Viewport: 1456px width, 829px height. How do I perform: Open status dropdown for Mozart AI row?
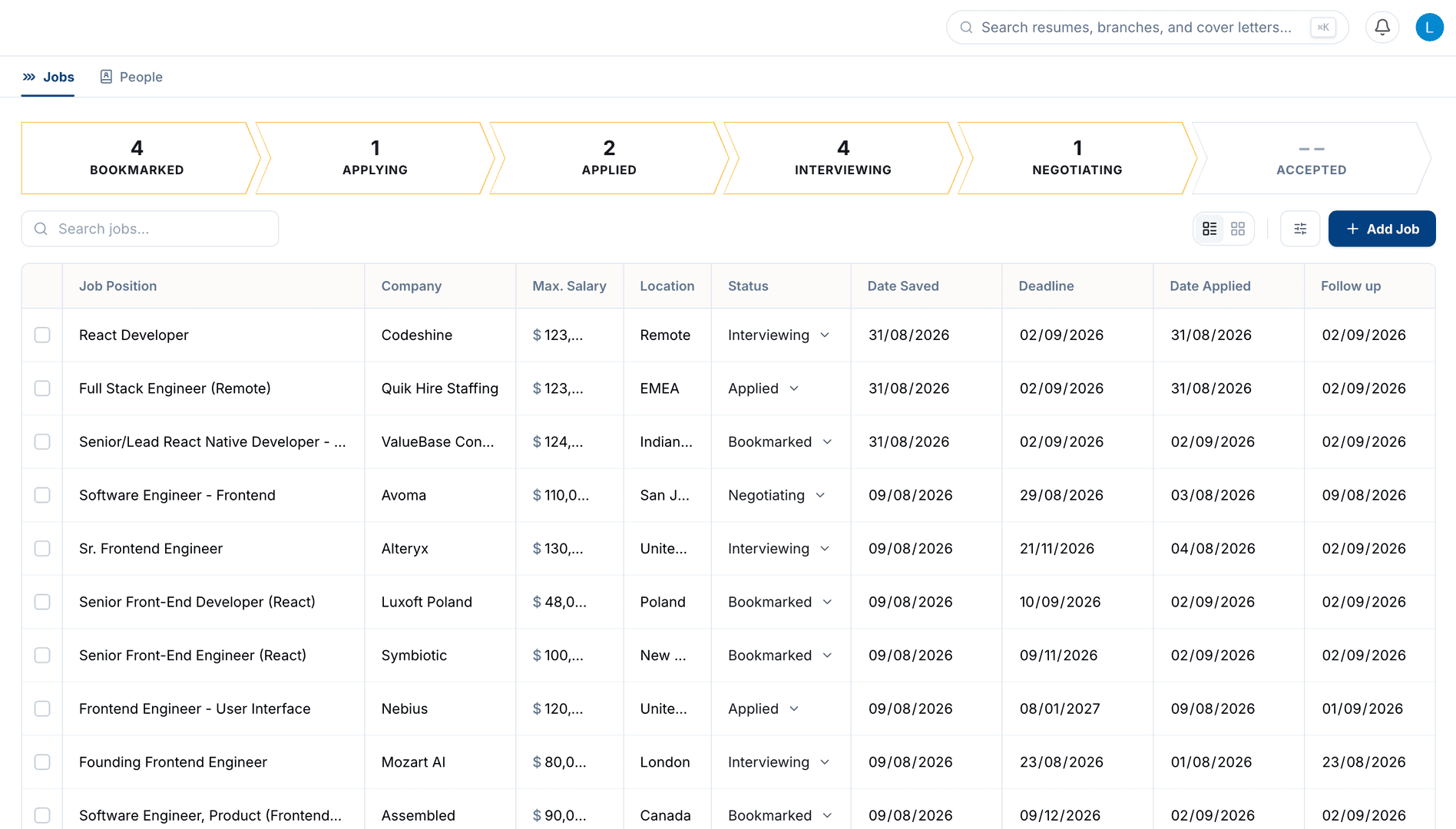(x=779, y=762)
